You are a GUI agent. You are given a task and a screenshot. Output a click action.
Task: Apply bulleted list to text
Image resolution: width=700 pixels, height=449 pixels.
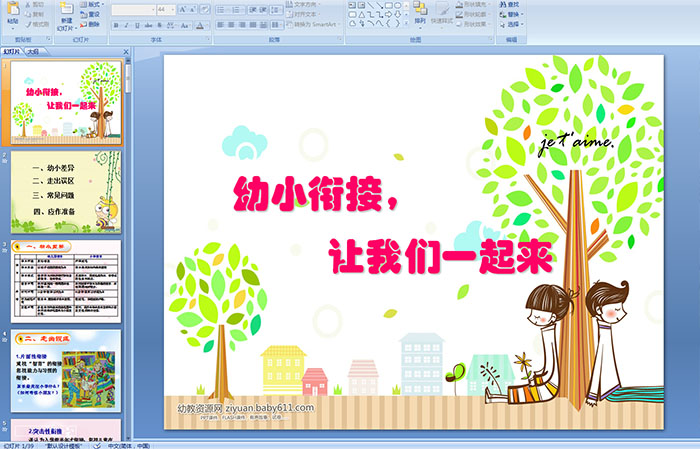pyautogui.click(x=222, y=9)
